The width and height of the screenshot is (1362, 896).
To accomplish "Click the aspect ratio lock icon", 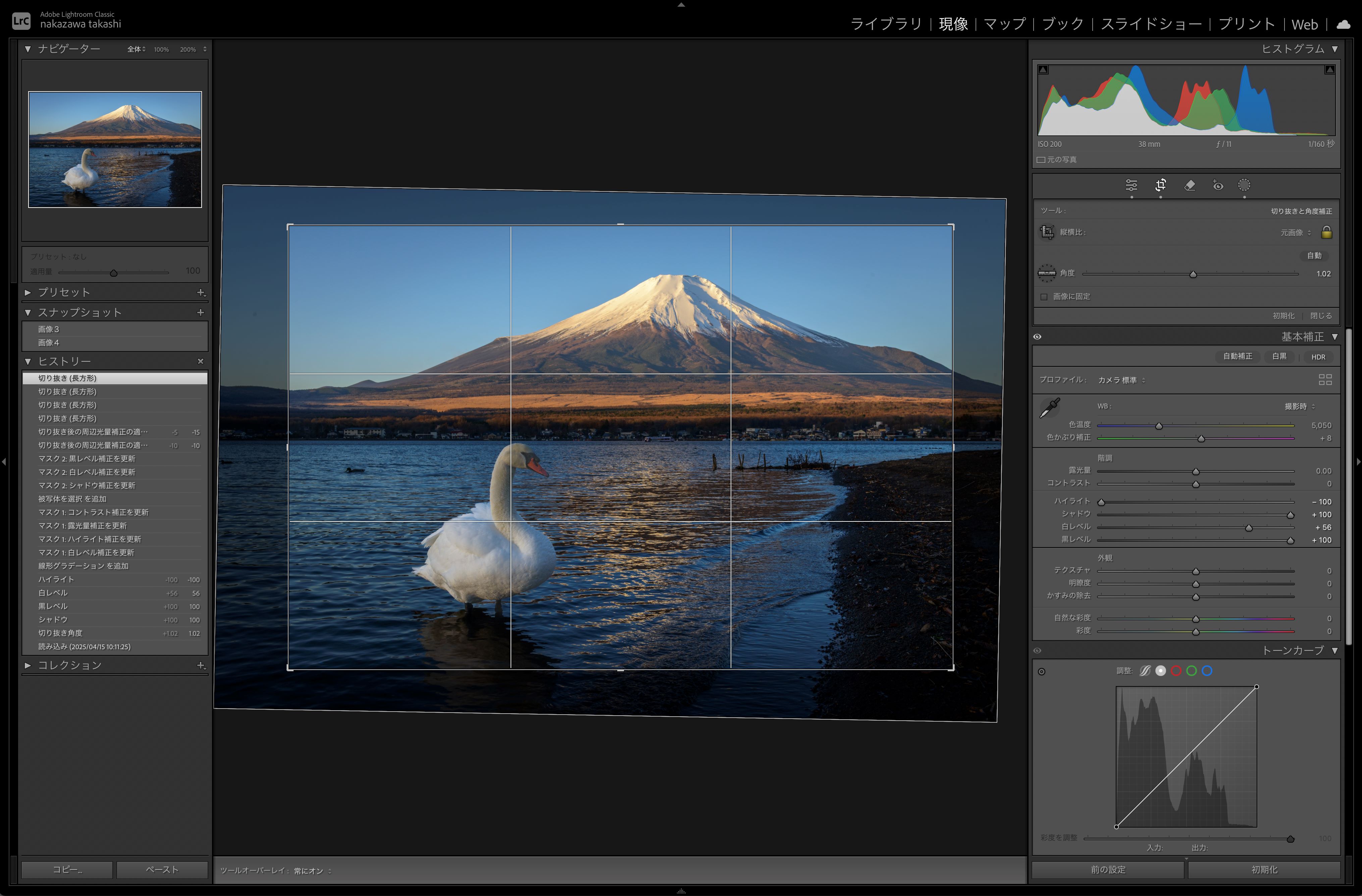I will [x=1326, y=232].
